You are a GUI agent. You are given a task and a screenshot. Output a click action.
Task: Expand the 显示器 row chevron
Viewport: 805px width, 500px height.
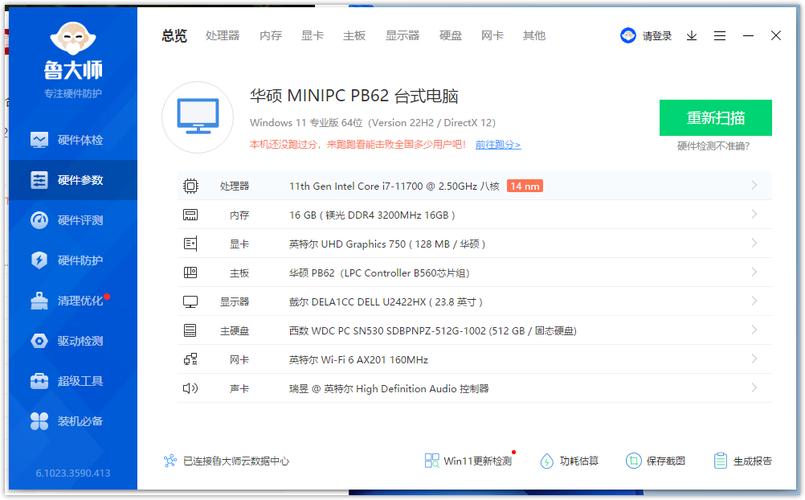(x=754, y=301)
